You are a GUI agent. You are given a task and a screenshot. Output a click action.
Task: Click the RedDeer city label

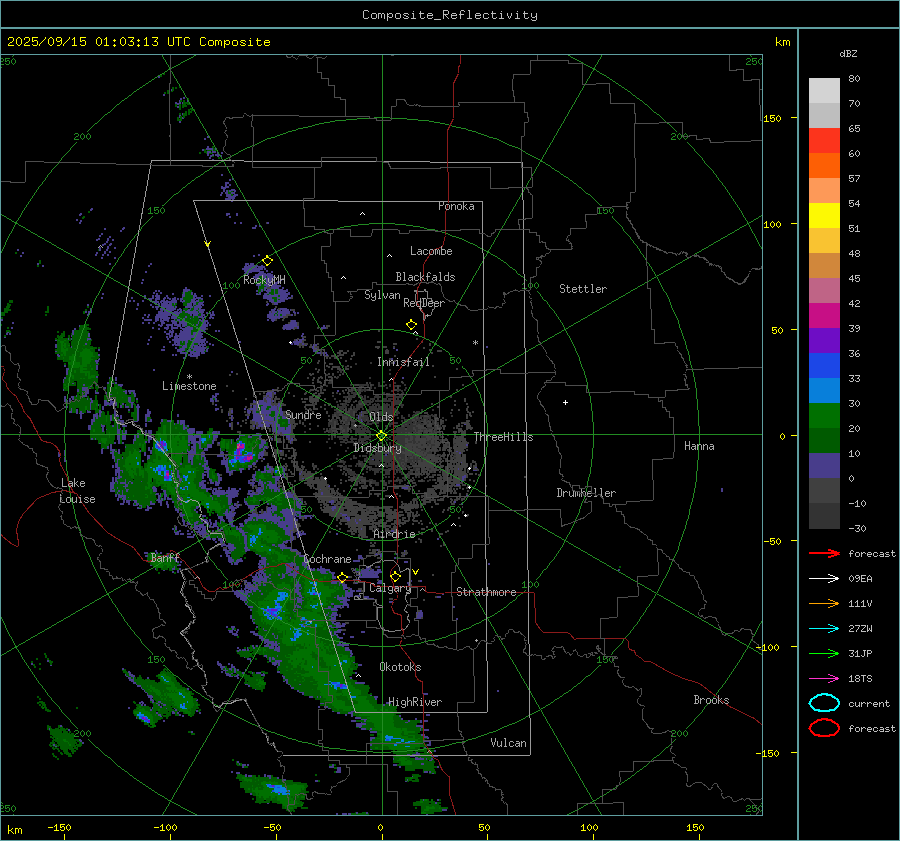point(424,303)
